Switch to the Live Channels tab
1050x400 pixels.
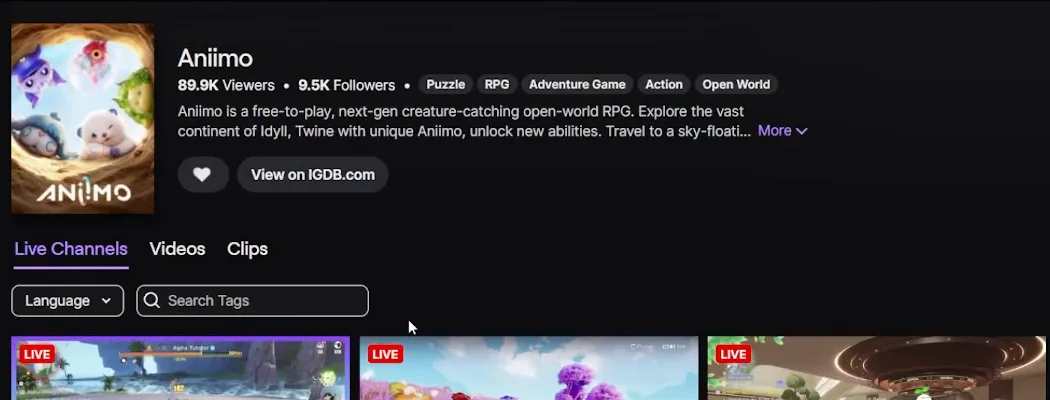[71, 249]
